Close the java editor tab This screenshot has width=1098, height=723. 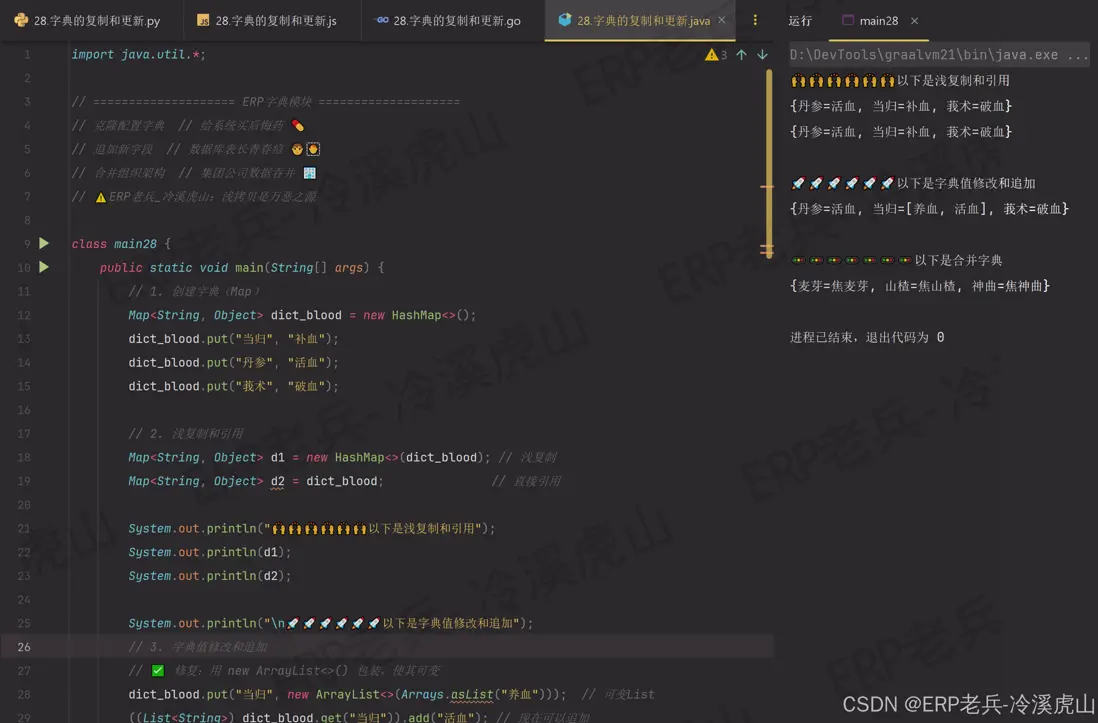[x=722, y=20]
